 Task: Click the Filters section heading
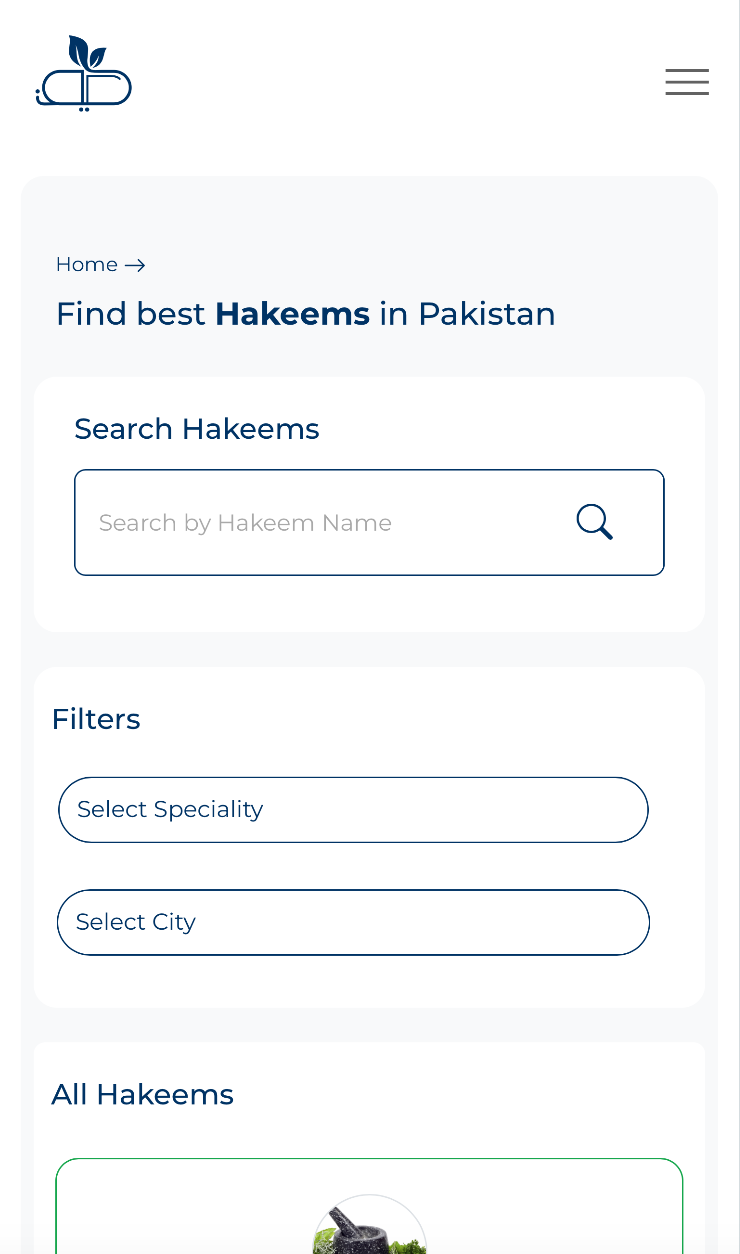[96, 719]
